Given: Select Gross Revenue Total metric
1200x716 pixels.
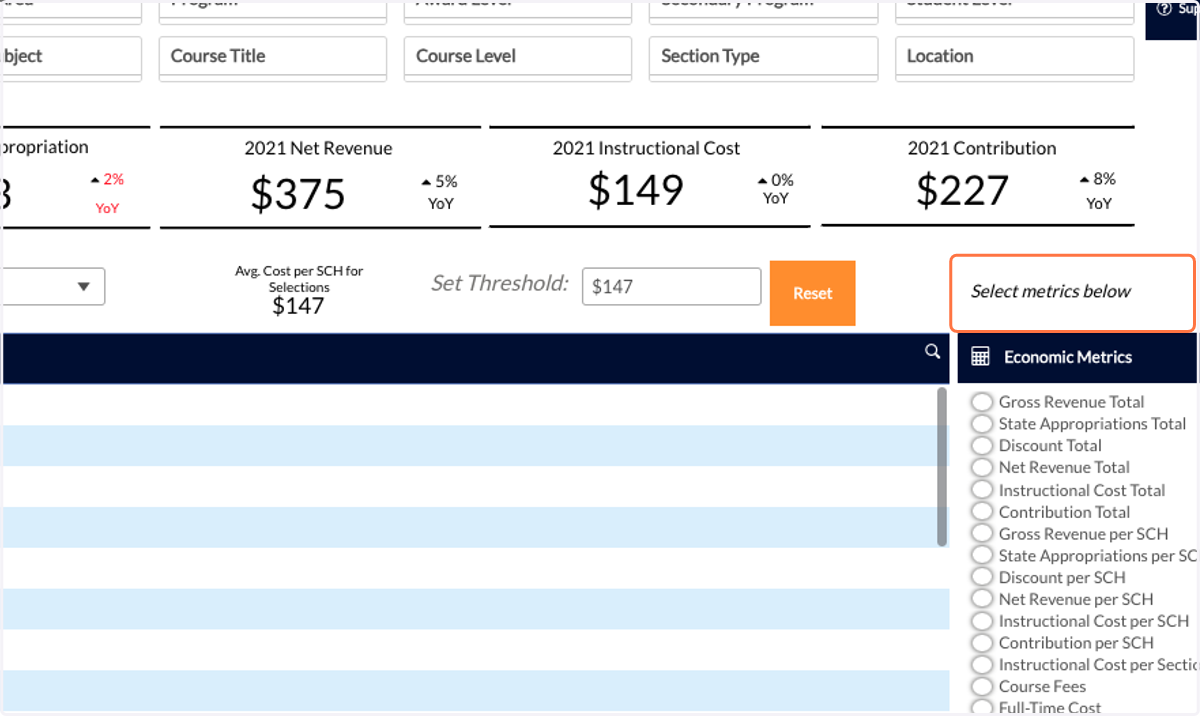Looking at the screenshot, I should 982,402.
